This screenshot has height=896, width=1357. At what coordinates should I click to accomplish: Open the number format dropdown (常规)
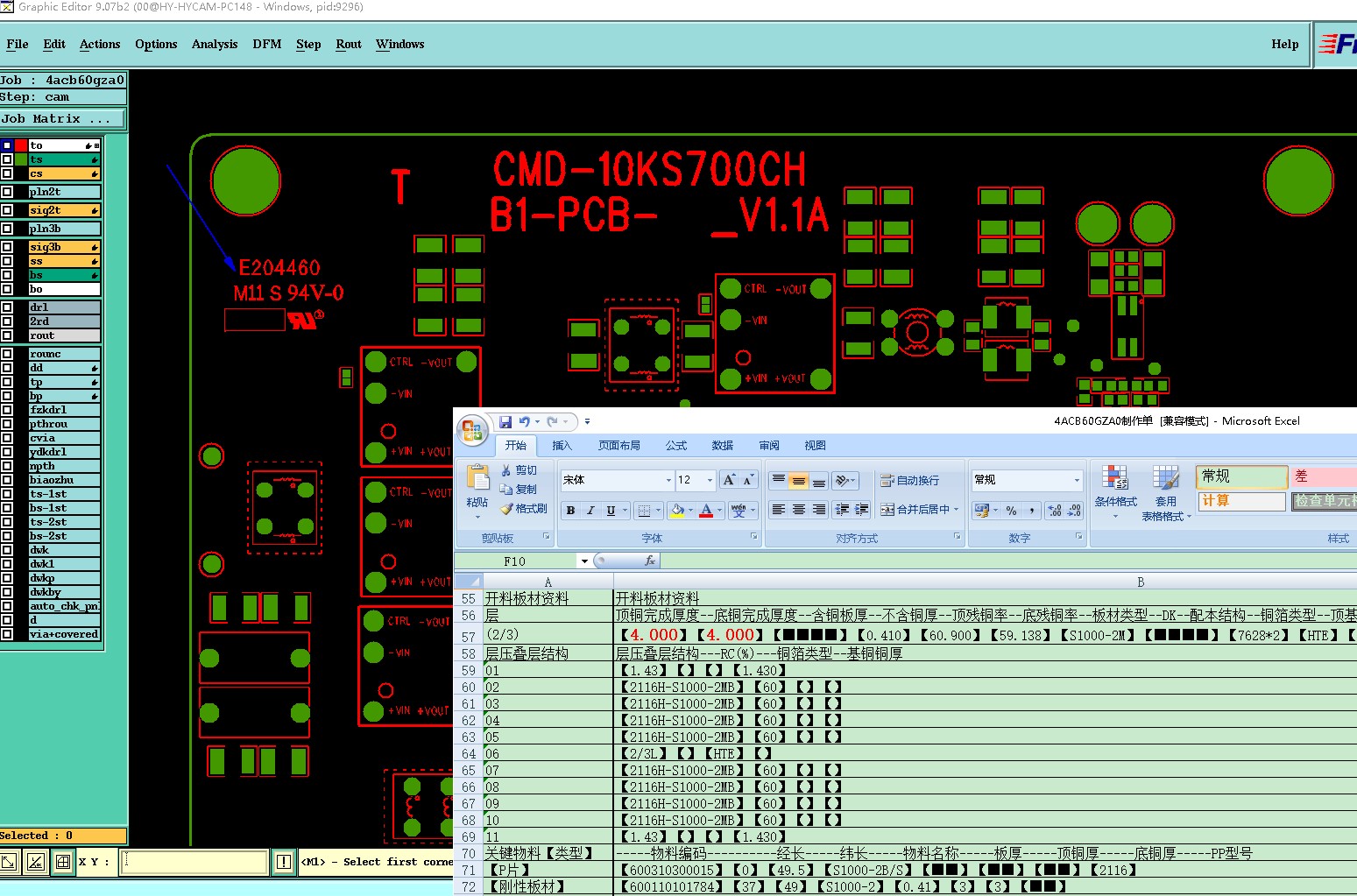point(1078,480)
